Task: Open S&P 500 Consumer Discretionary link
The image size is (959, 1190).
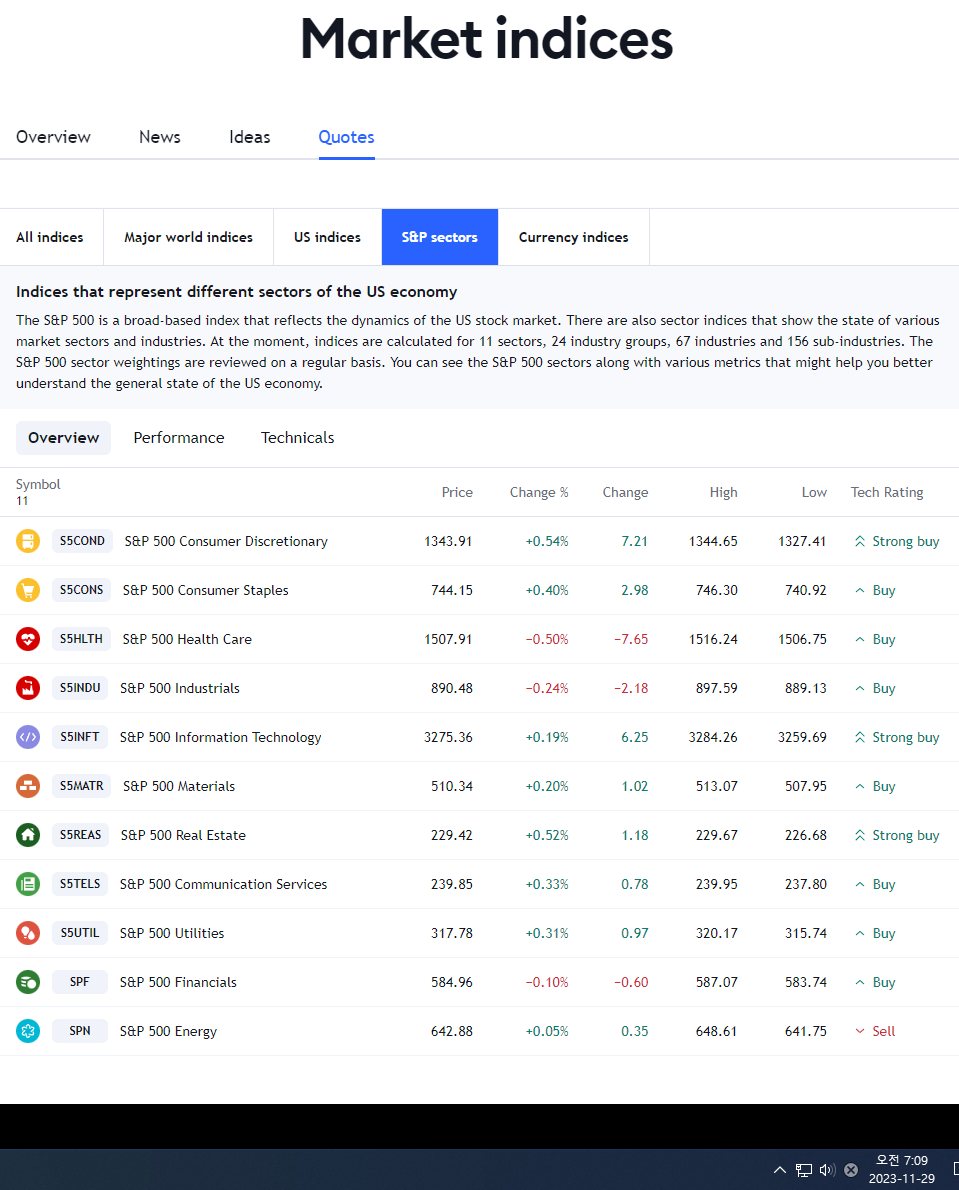Action: coord(226,541)
